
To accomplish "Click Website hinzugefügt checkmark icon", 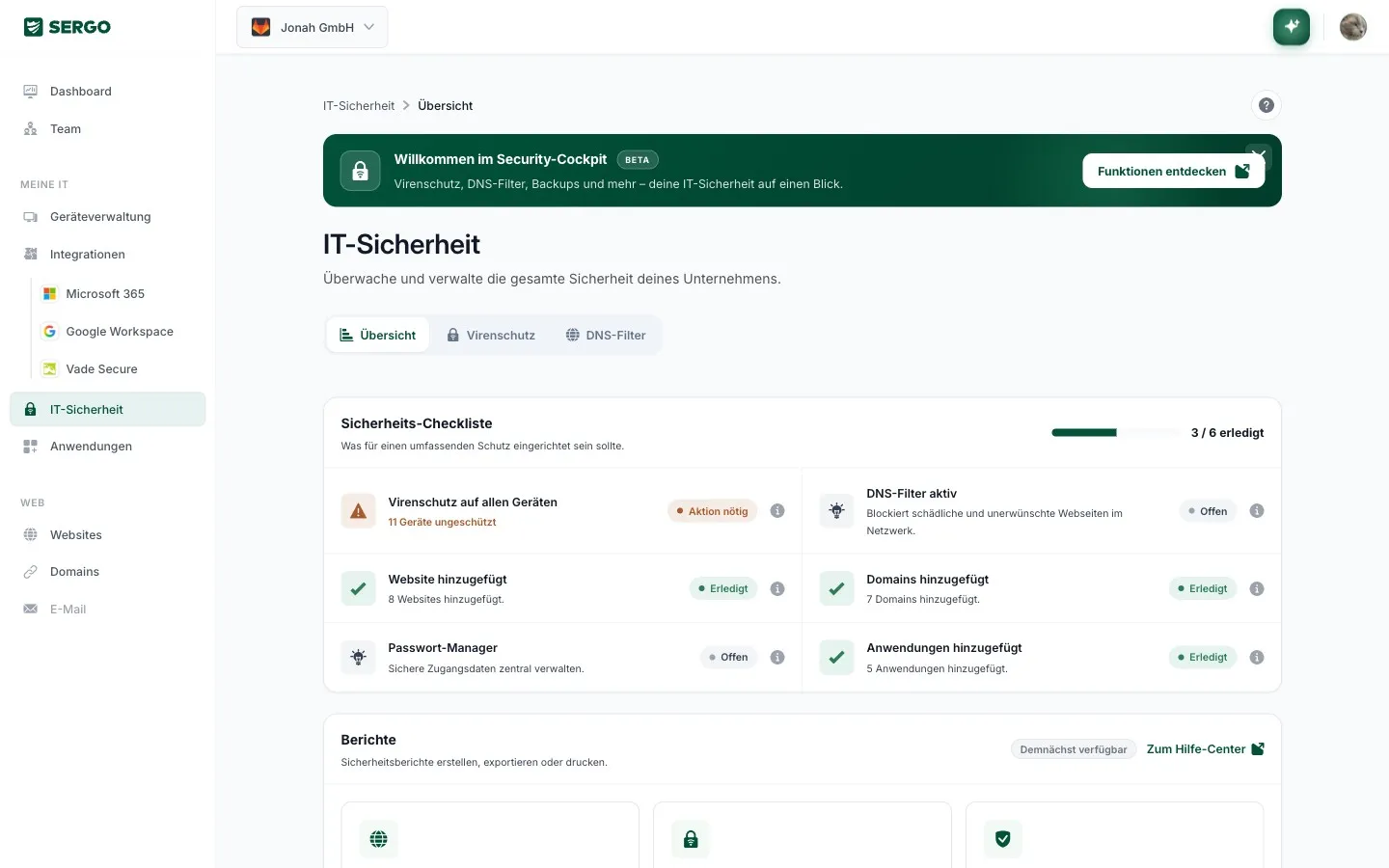I will click(x=359, y=588).
